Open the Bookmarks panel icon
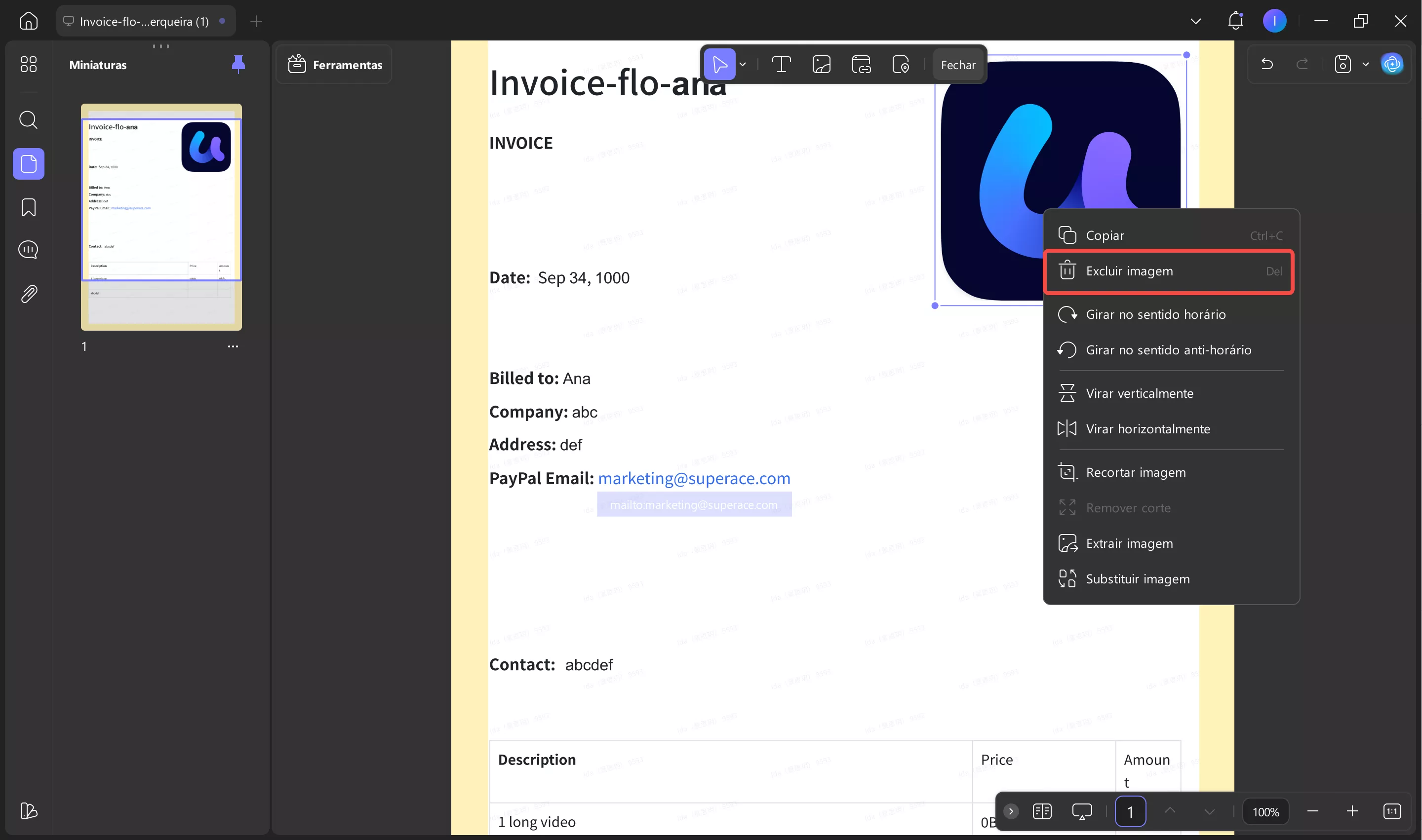This screenshot has width=1422, height=840. pyautogui.click(x=28, y=207)
